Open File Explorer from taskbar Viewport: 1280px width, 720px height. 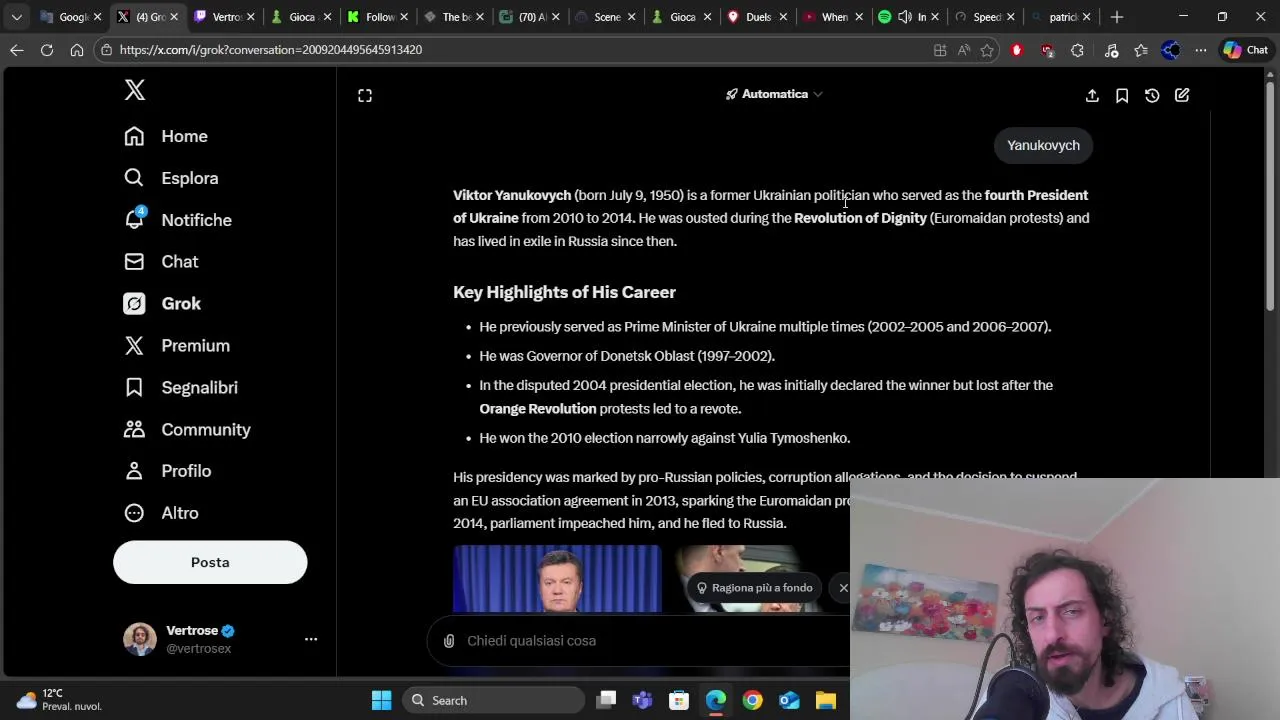coord(826,700)
